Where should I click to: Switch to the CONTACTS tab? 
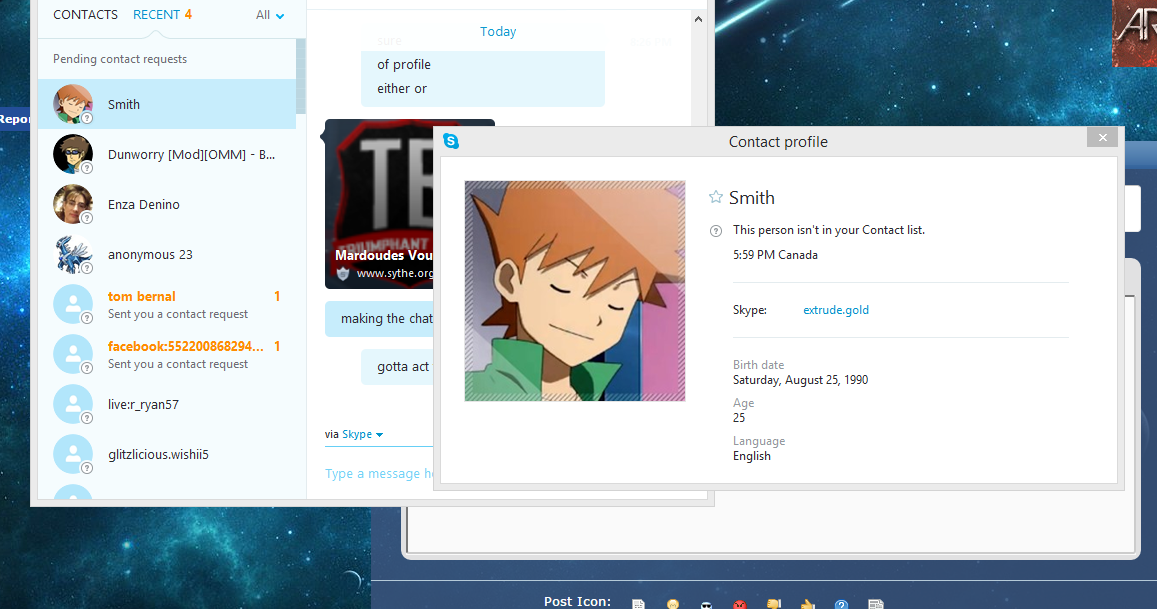point(85,15)
